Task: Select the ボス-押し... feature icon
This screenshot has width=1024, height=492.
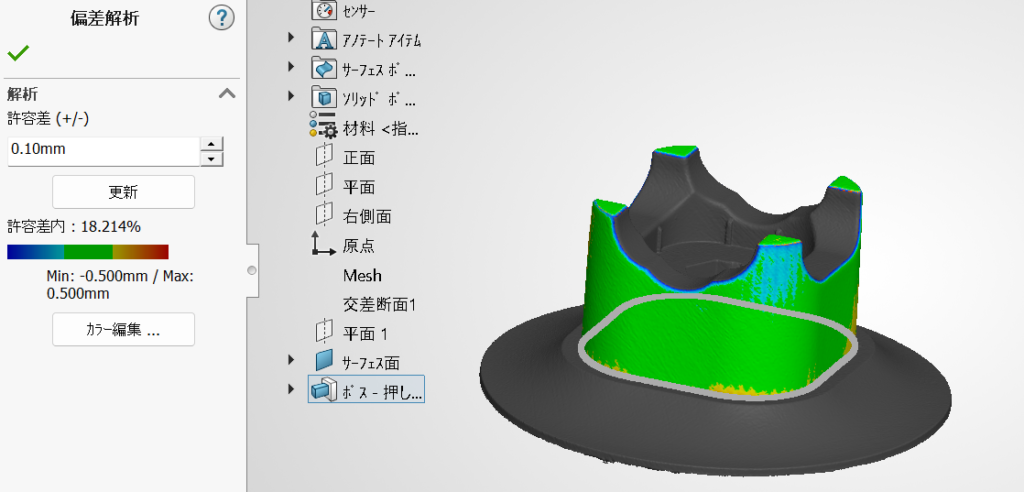Action: [x=324, y=391]
